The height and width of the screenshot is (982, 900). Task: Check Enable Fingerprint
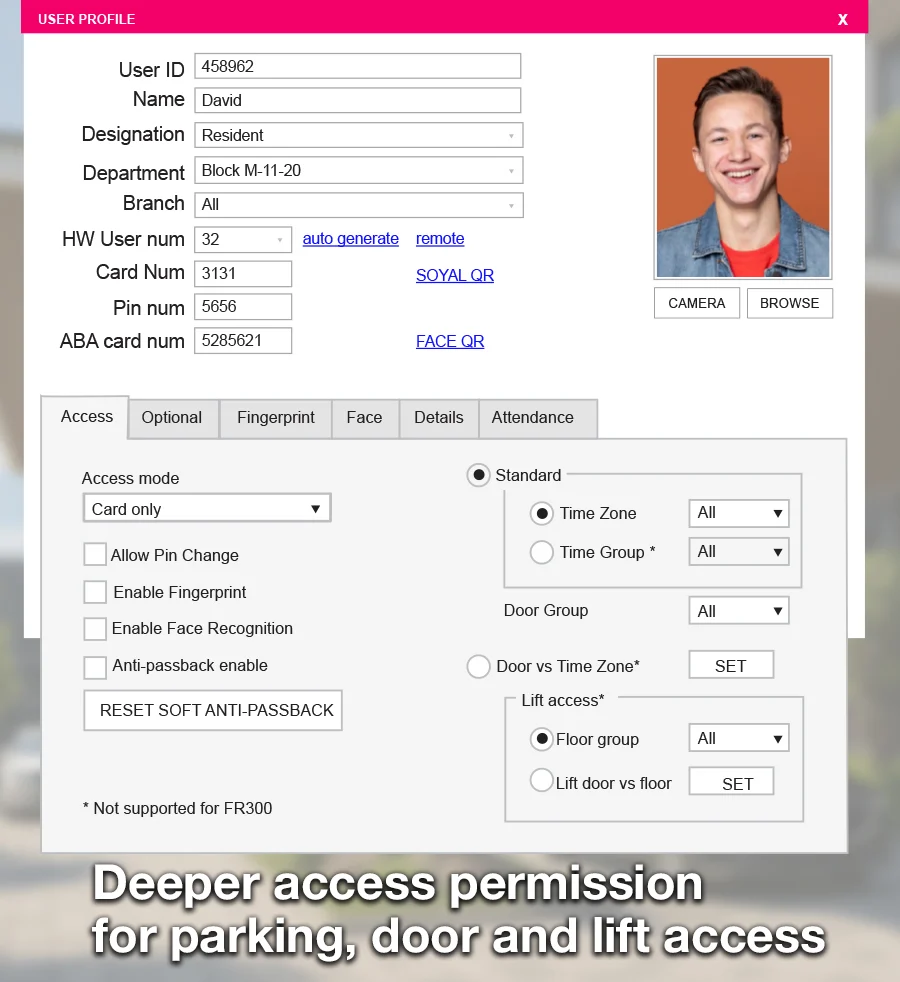tap(95, 592)
